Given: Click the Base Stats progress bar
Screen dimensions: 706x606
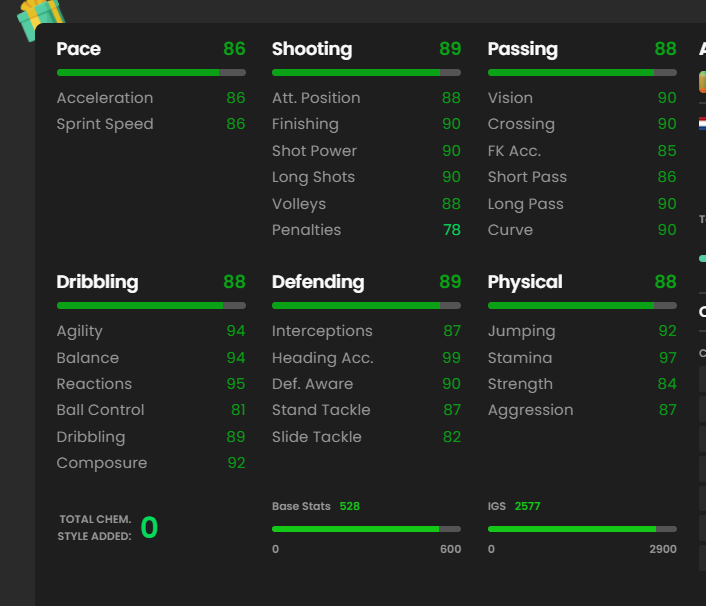Looking at the screenshot, I should pos(367,529).
